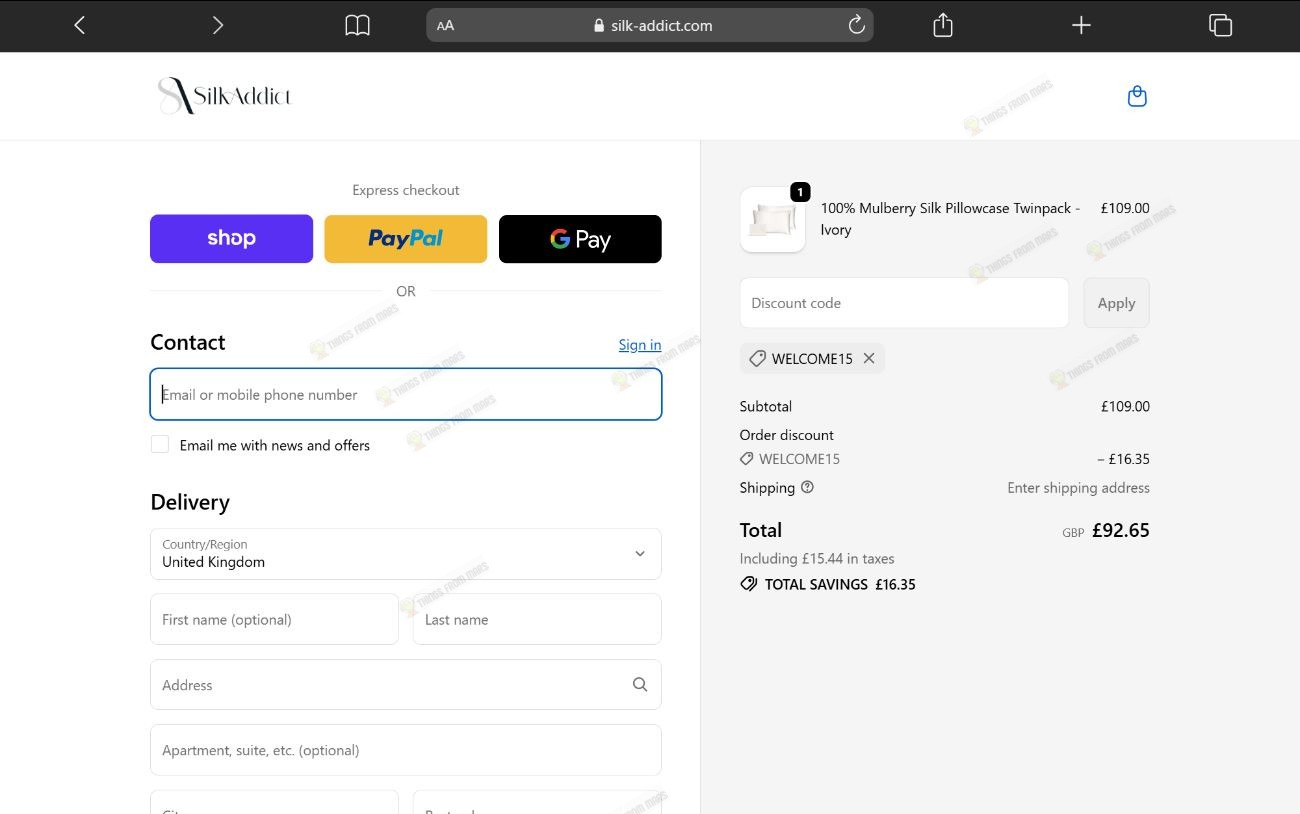
Task: Click the Sign in link
Action: point(640,345)
